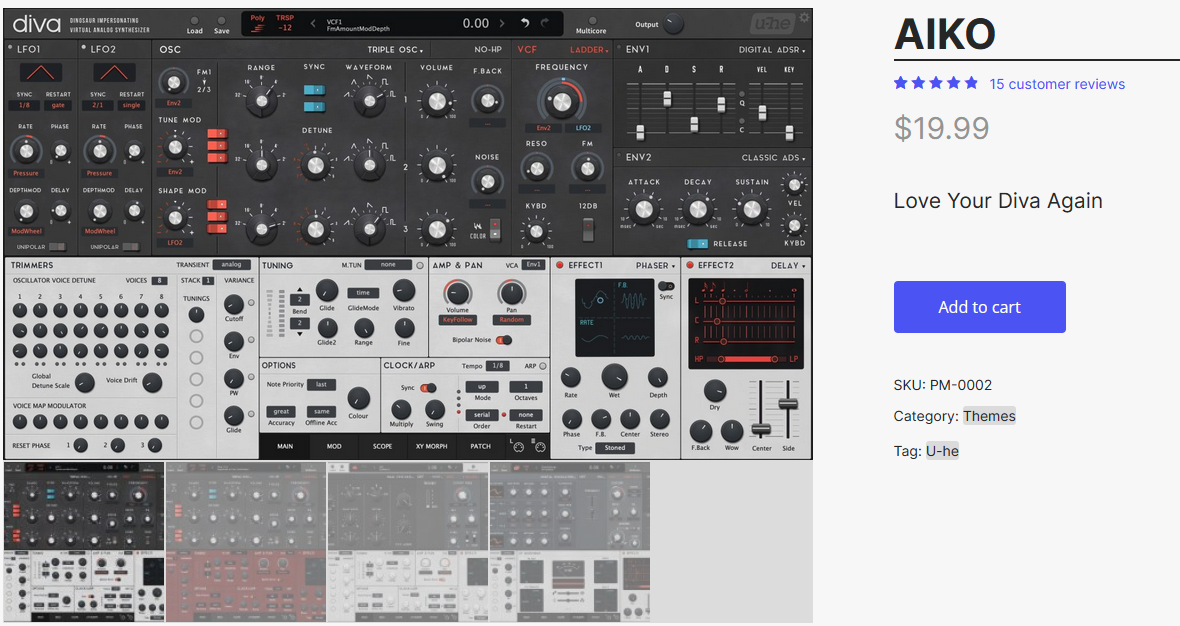The width and height of the screenshot is (1180, 626).
Task: Open the TRIPLE OSC oscillator model dropdown
Action: point(395,50)
